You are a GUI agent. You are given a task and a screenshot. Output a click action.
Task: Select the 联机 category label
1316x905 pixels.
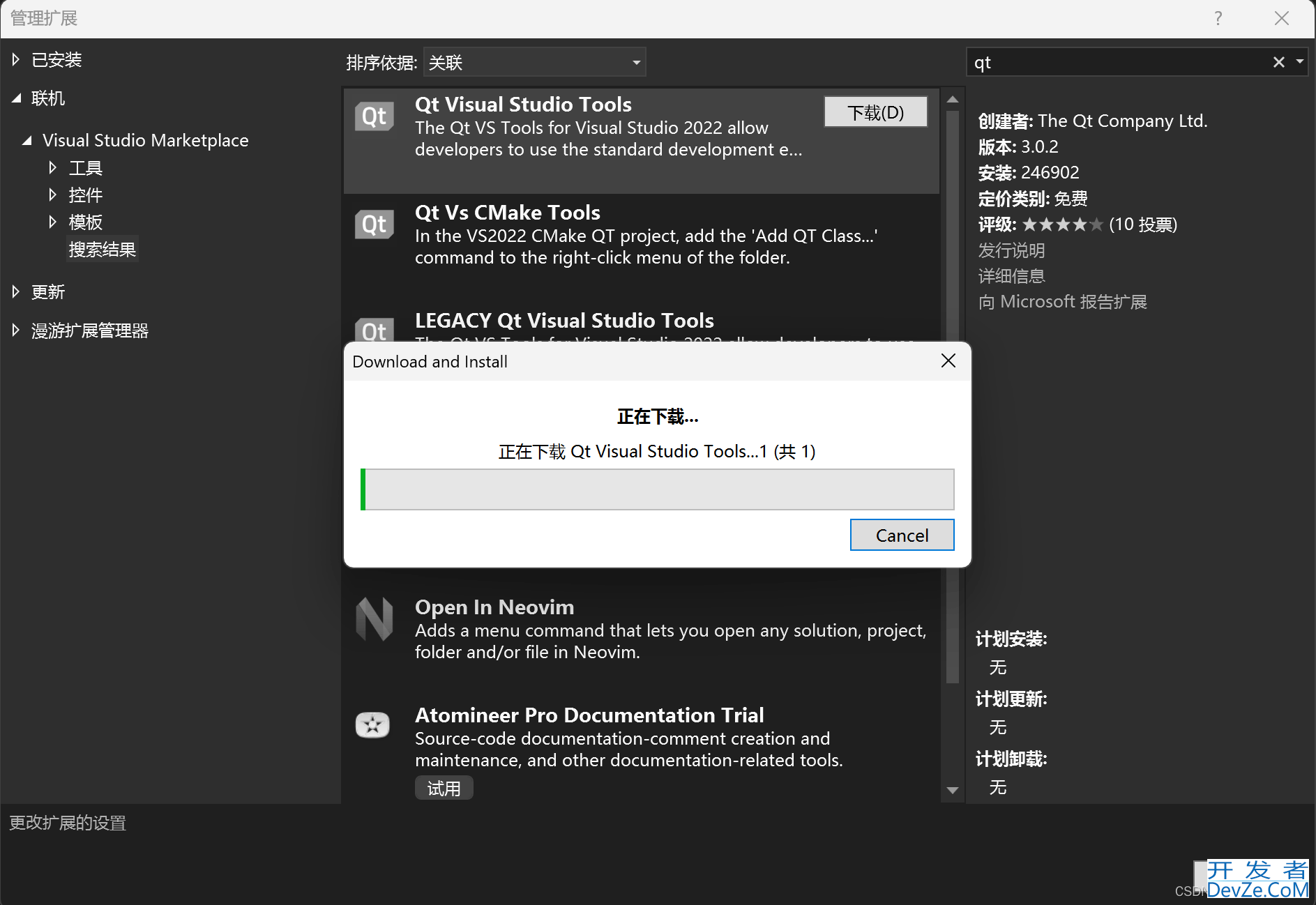point(48,98)
